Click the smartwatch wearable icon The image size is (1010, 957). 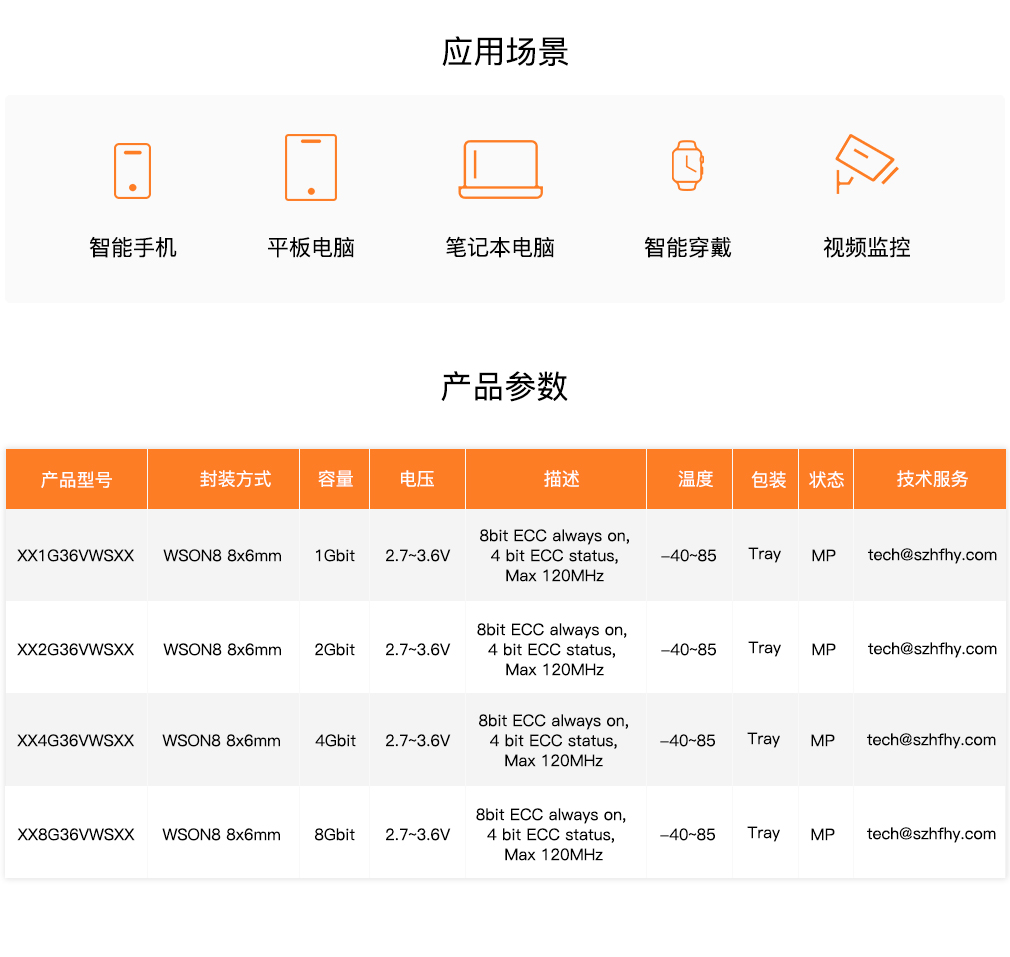(687, 165)
